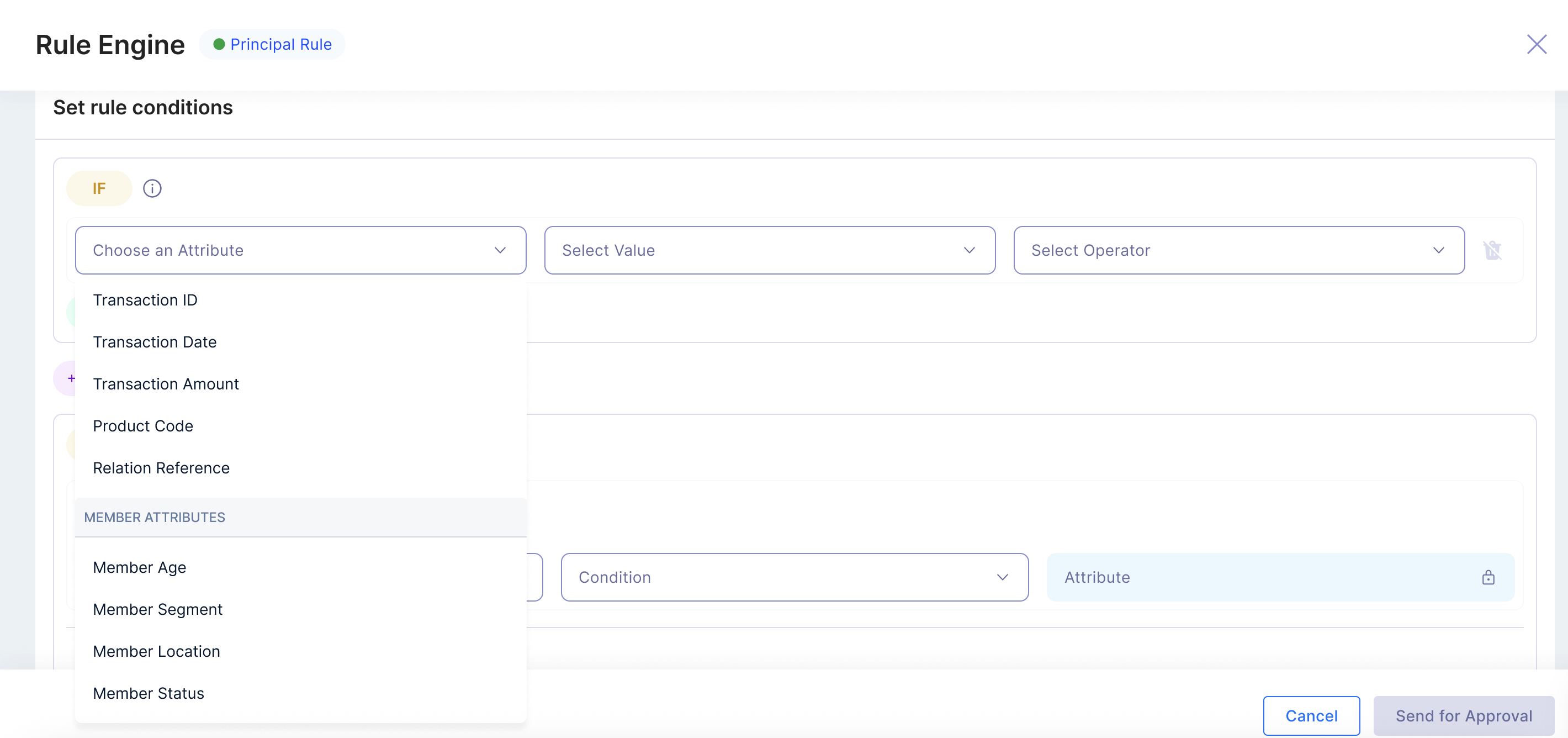Choose Relation Reference attribute
The width and height of the screenshot is (1568, 738).
coord(161,468)
